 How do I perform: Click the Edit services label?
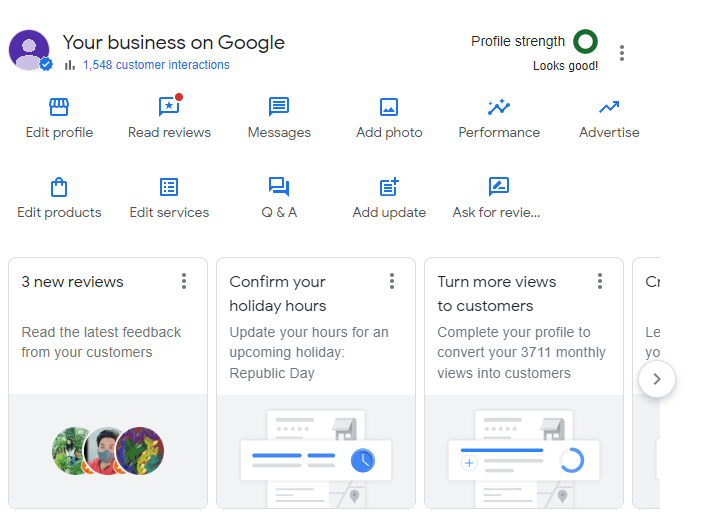click(169, 213)
